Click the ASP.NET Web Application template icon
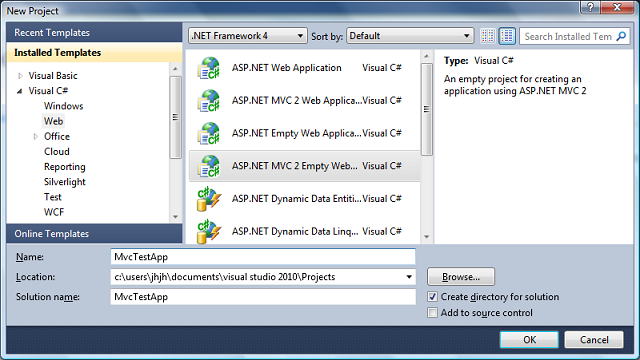Image resolution: width=640 pixels, height=360 pixels. pos(209,68)
